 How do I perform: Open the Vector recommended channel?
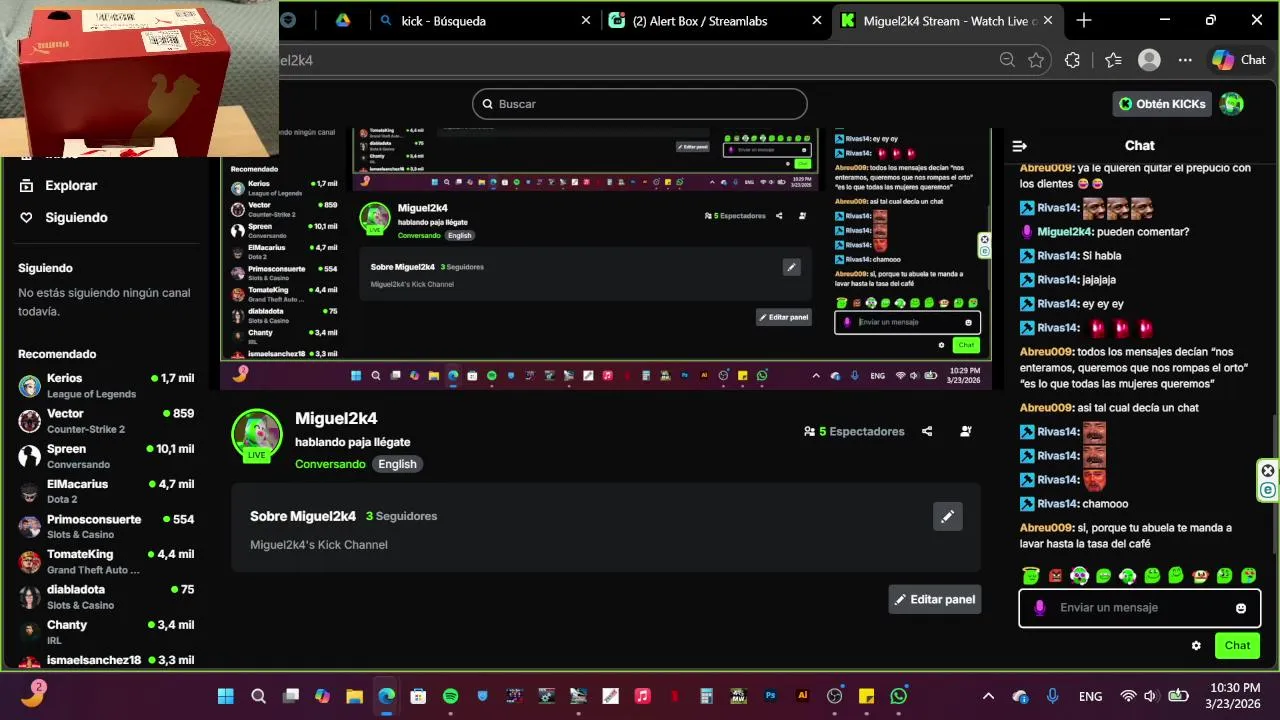pyautogui.click(x=106, y=420)
